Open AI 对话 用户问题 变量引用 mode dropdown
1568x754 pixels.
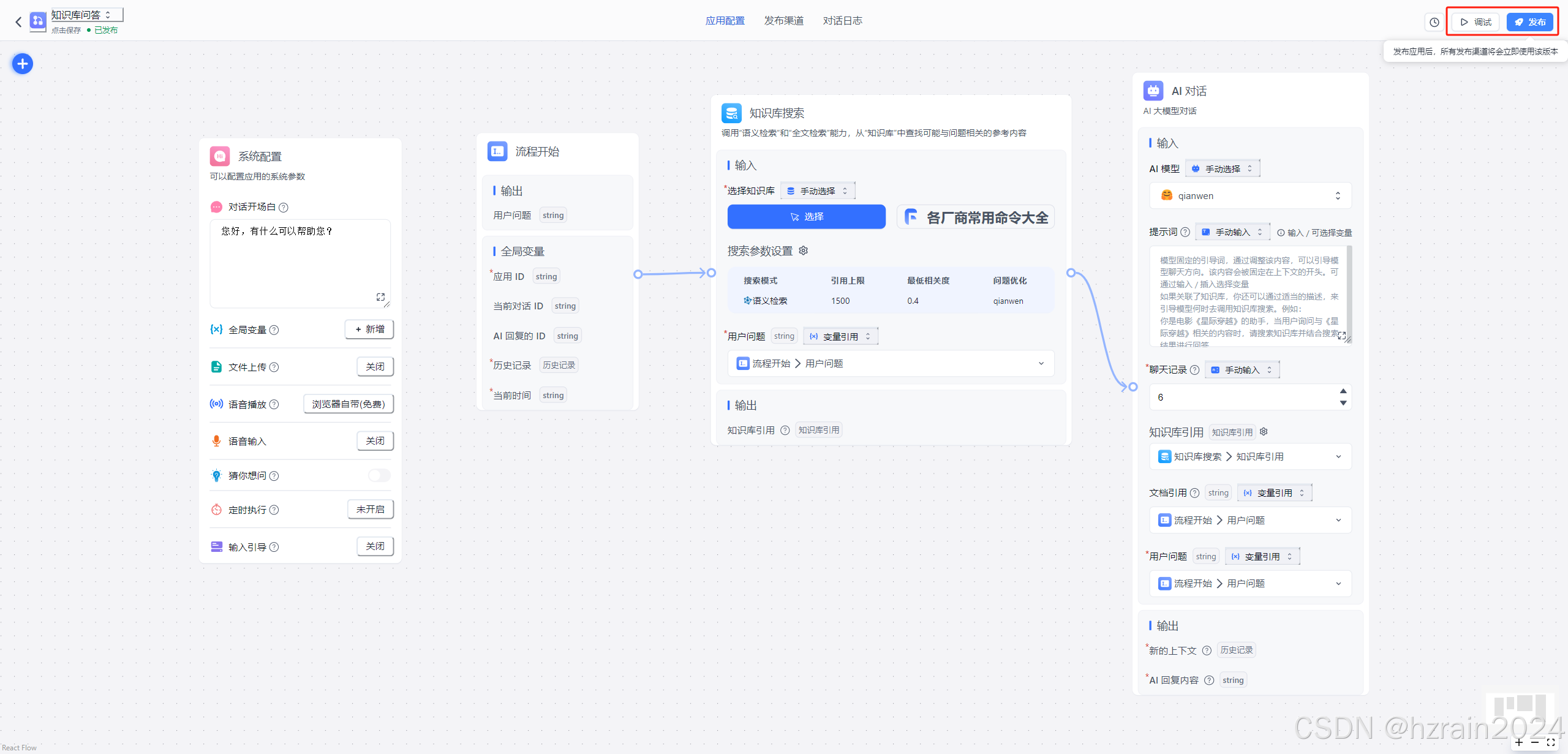1262,557
